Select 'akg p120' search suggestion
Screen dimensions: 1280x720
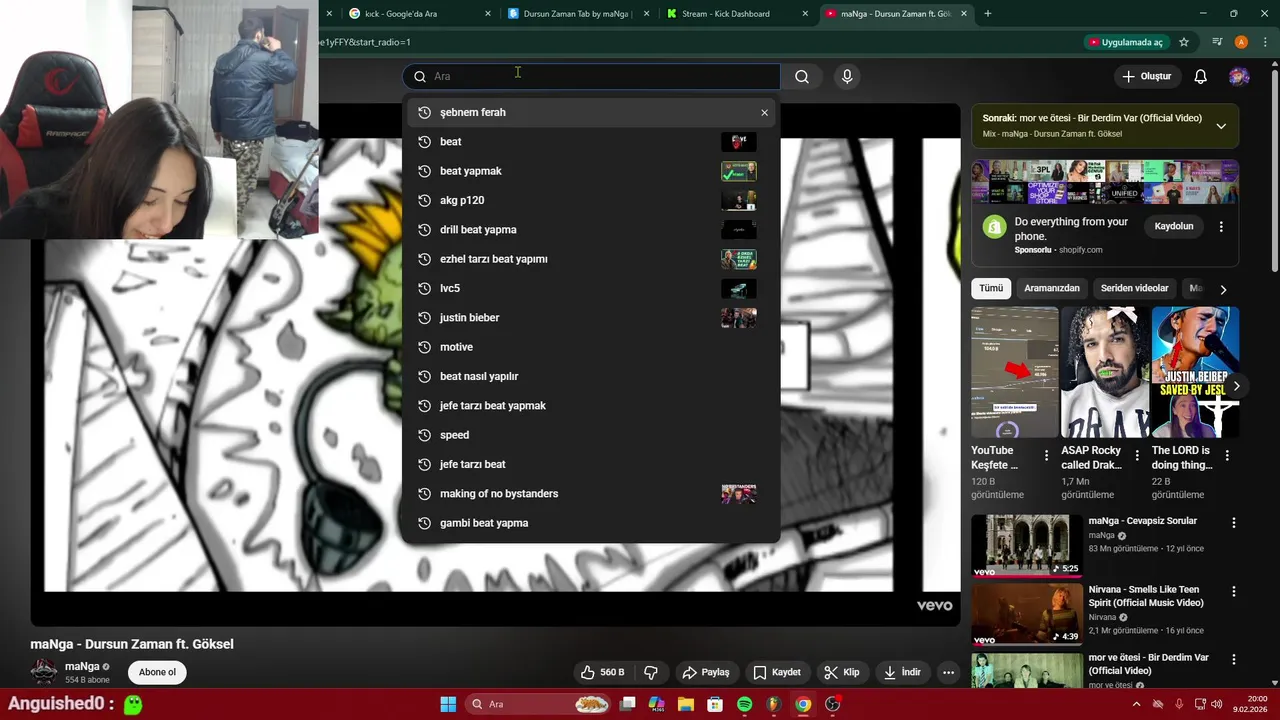click(591, 200)
